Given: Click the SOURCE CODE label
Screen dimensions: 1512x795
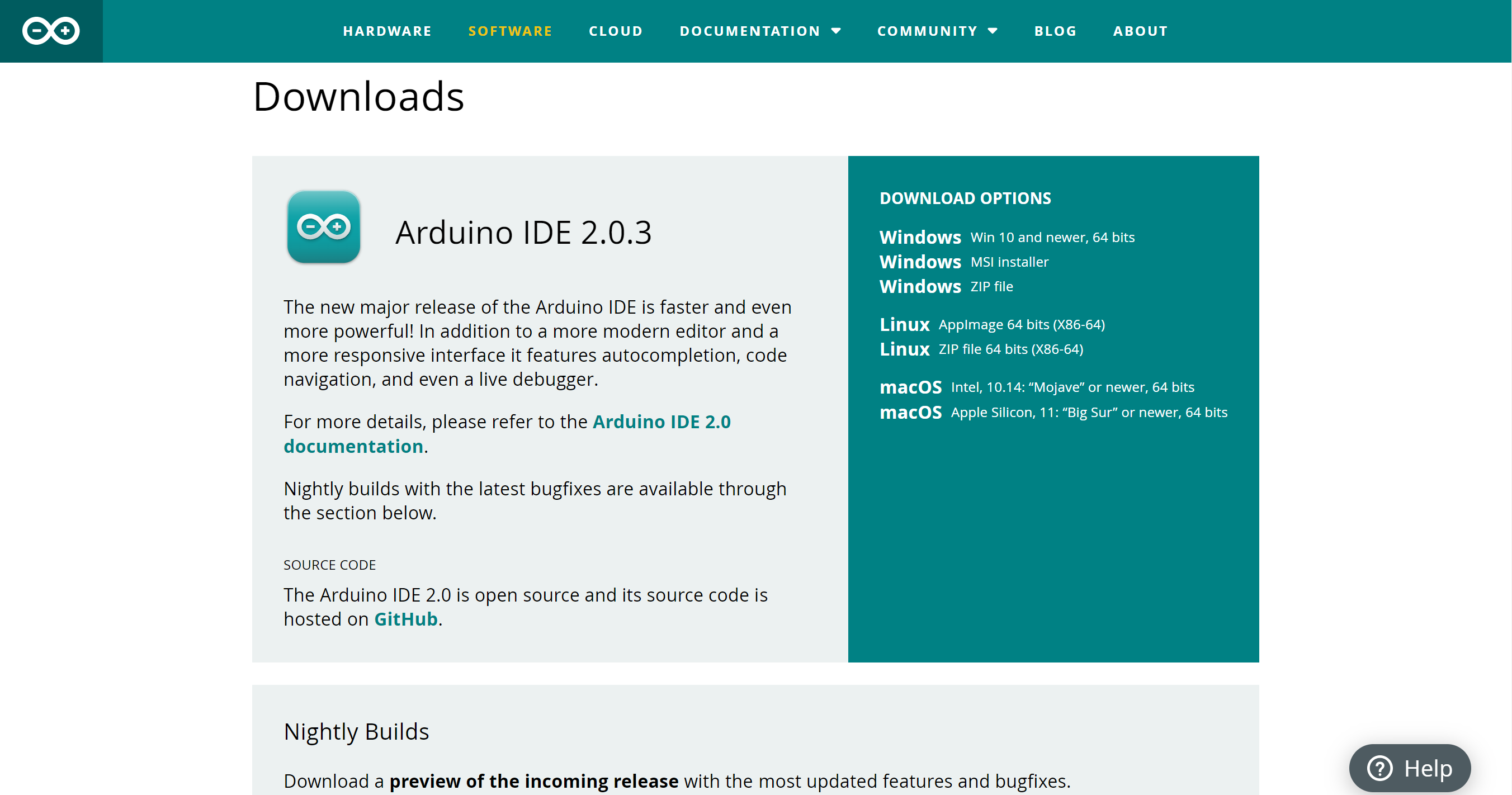Looking at the screenshot, I should [x=329, y=565].
